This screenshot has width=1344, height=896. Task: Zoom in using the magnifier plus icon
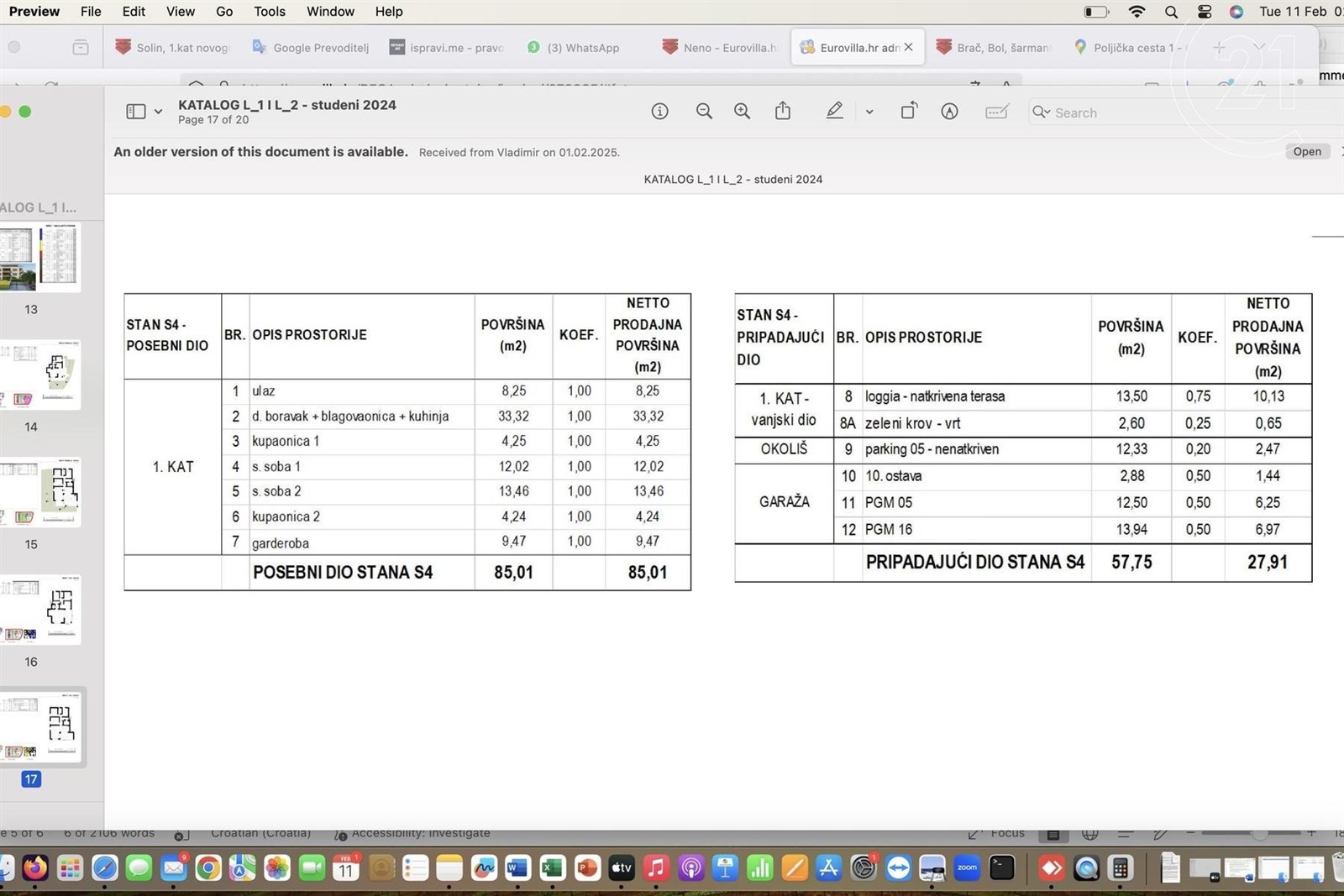tap(742, 112)
